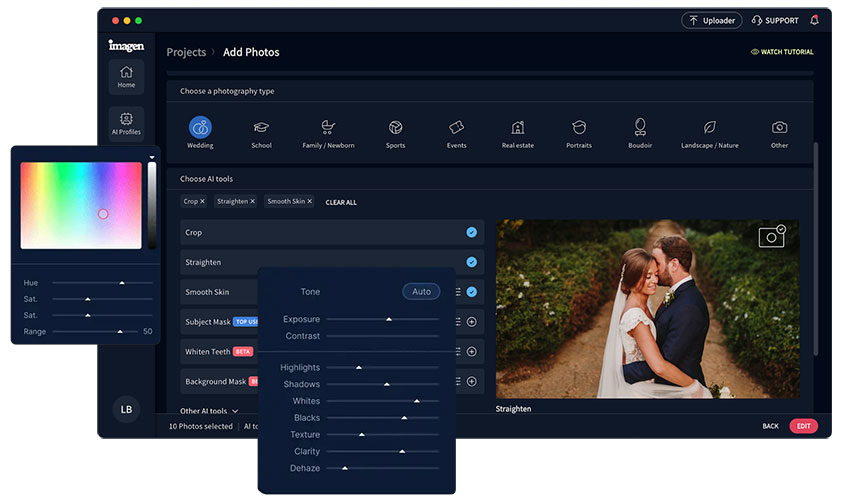The width and height of the screenshot is (850, 497).
Task: Select the Wedding photography type icon
Action: (200, 128)
